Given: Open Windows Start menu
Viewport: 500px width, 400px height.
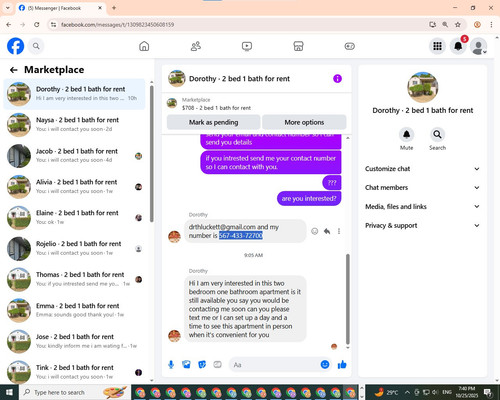Looking at the screenshot, I should (x=9, y=392).
